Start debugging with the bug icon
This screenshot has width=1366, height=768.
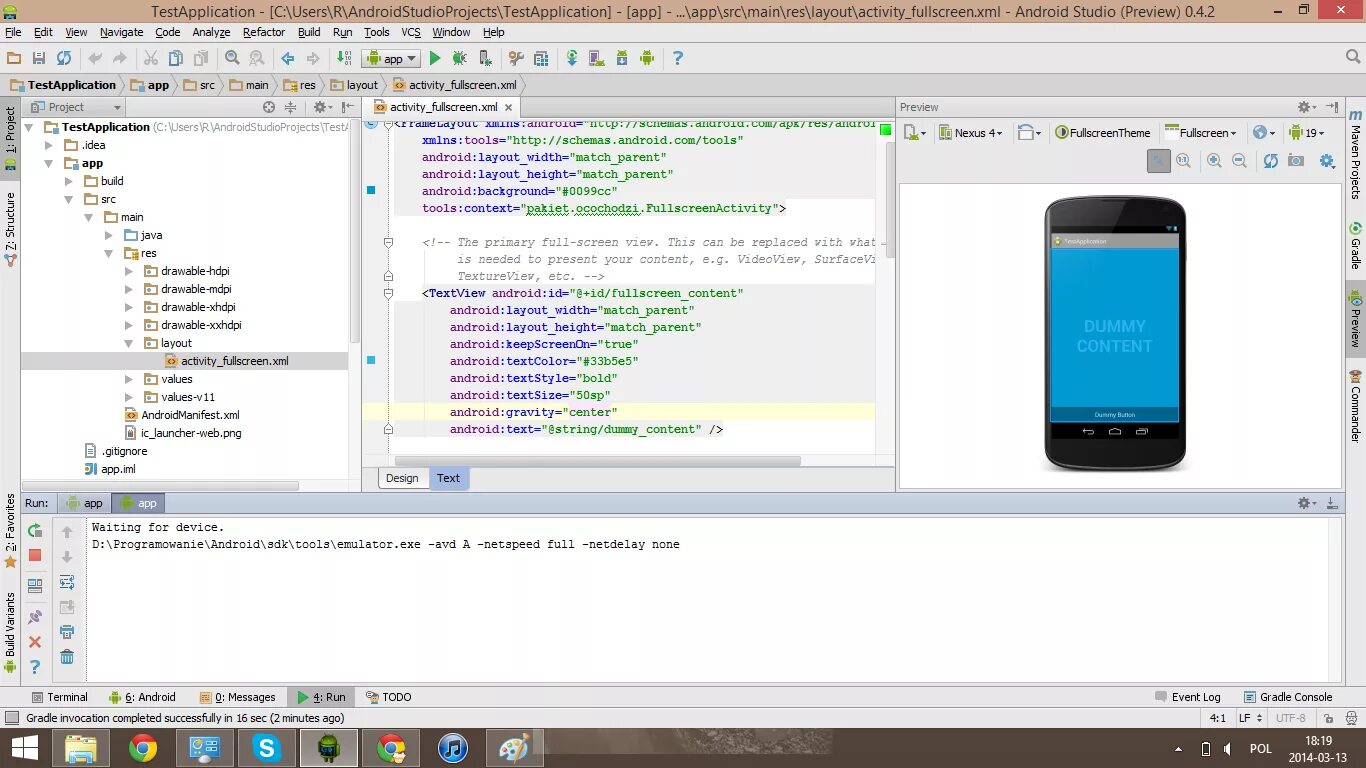pyautogui.click(x=460, y=59)
